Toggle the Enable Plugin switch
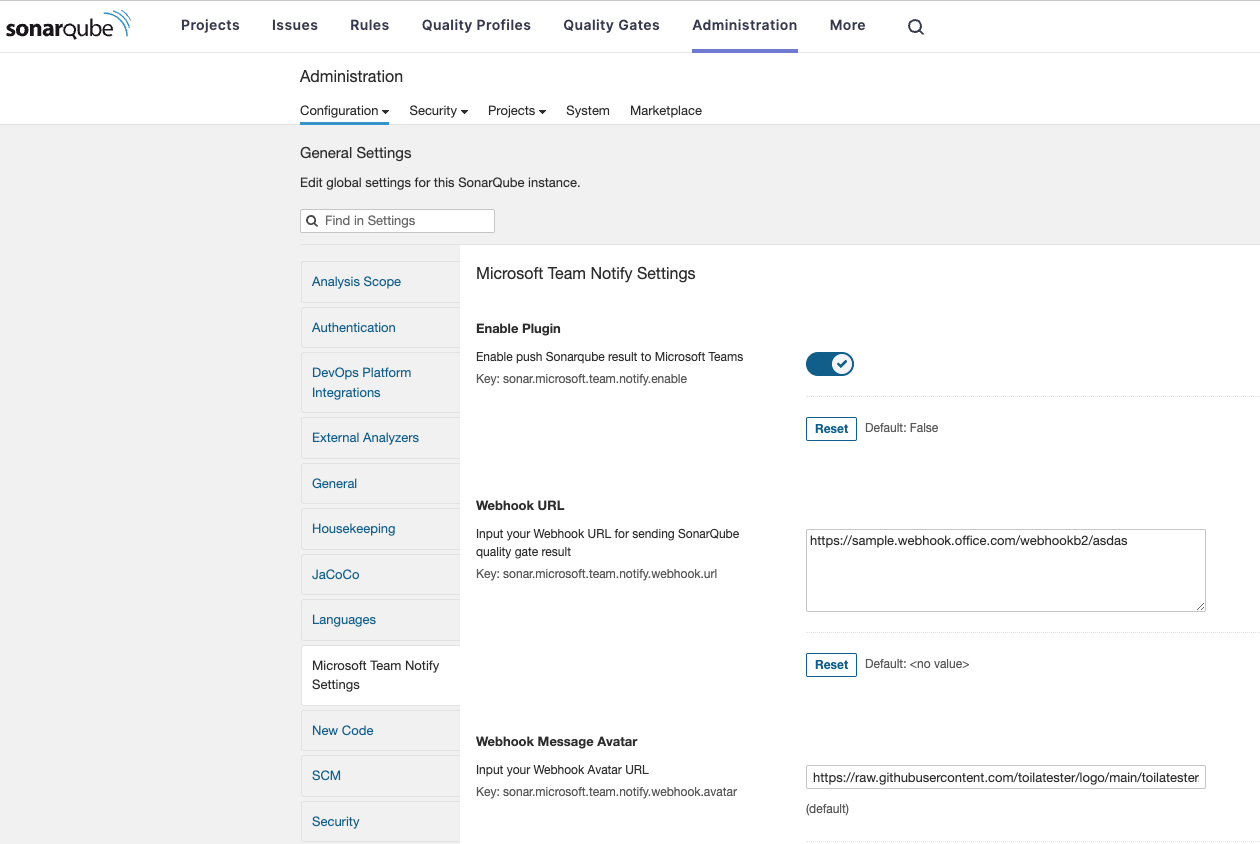 [x=830, y=364]
